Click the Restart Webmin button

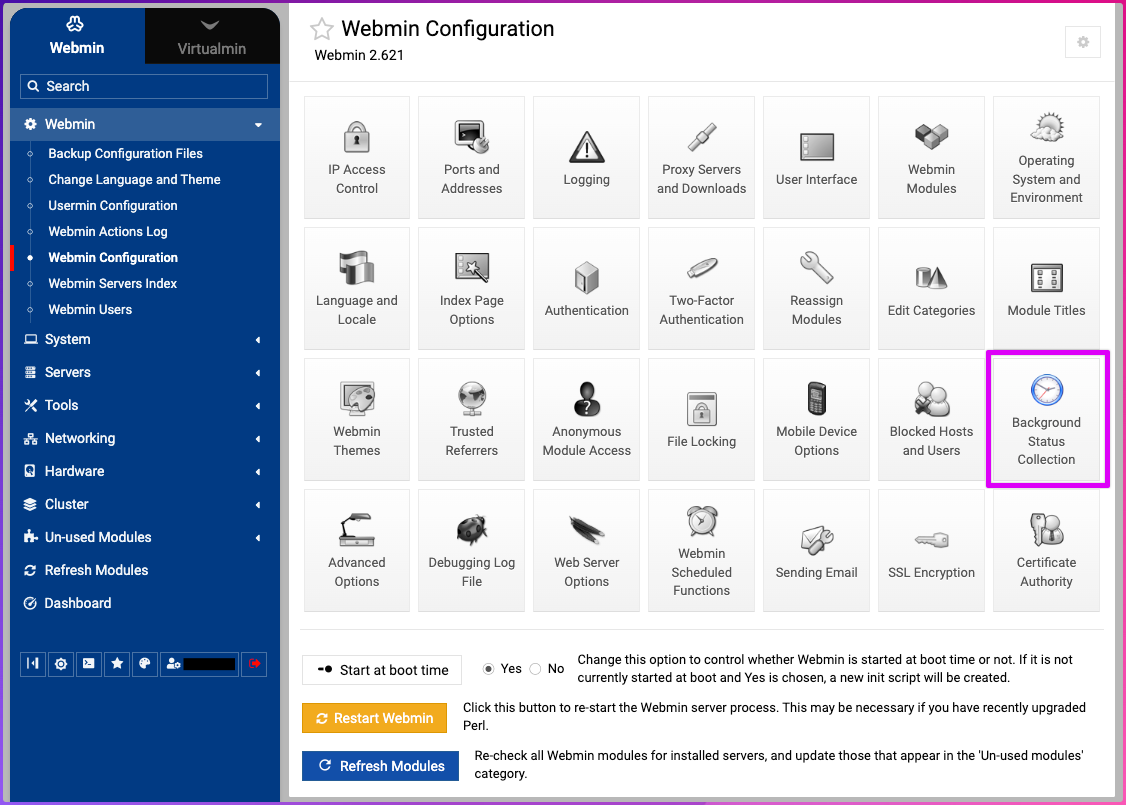pos(375,718)
